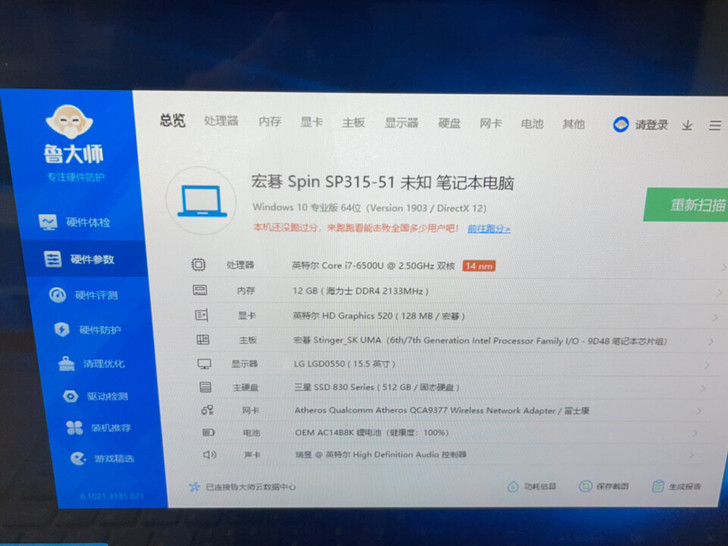Click 保存截图 save screenshot button
Image resolution: width=728 pixels, height=546 pixels.
tap(604, 486)
